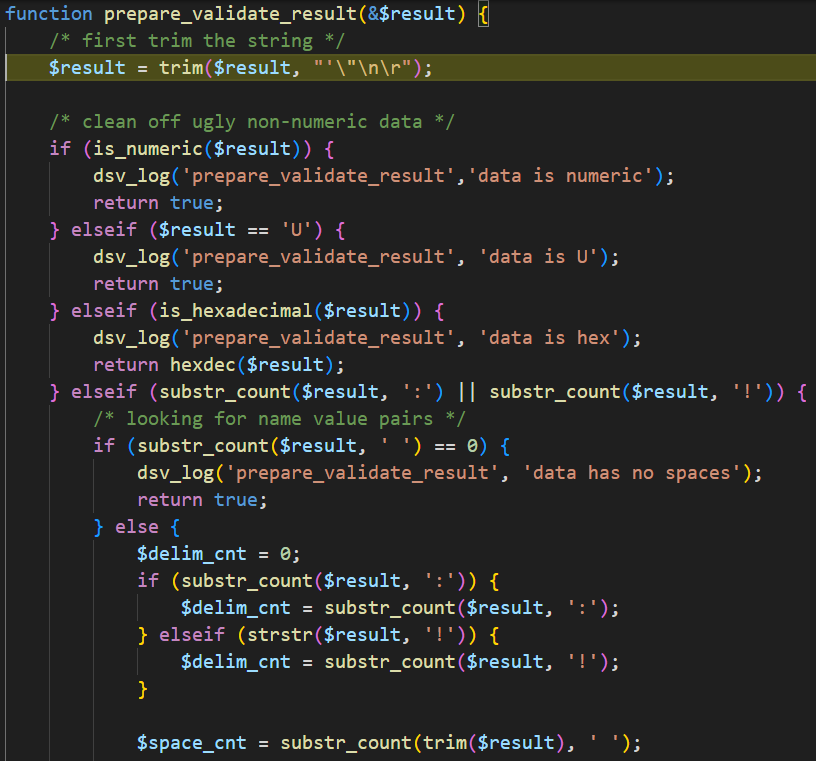Click the 'U' string in the elseif condition

297,230
